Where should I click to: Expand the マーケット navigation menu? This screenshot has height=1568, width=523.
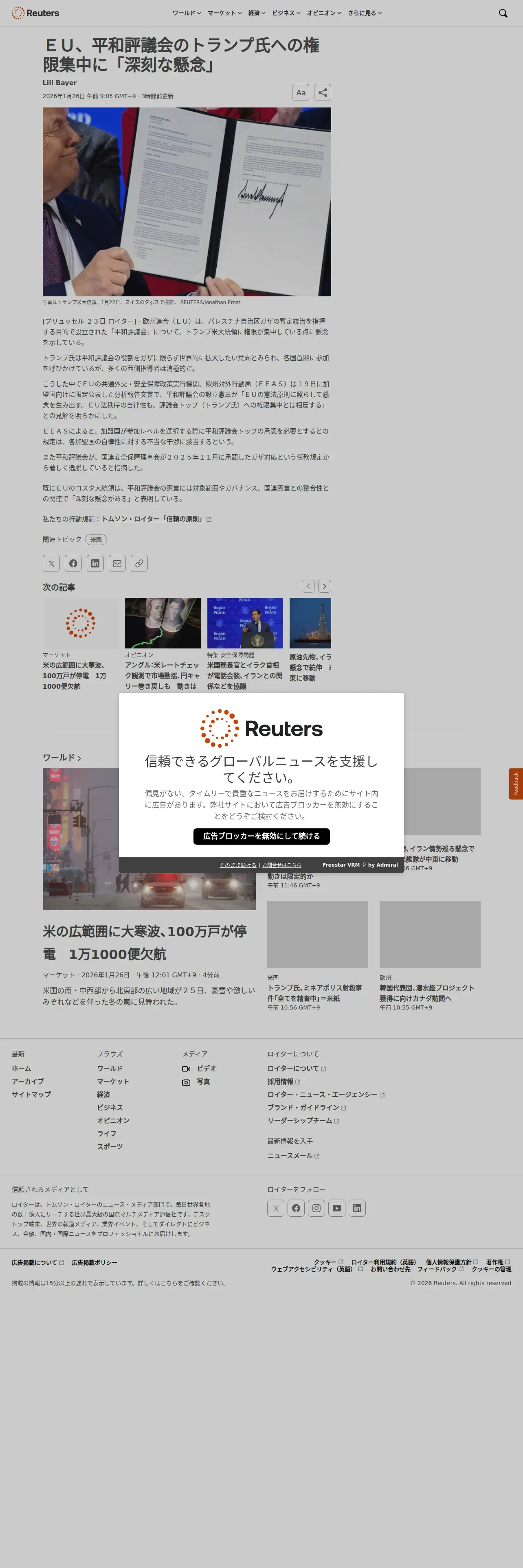point(225,13)
